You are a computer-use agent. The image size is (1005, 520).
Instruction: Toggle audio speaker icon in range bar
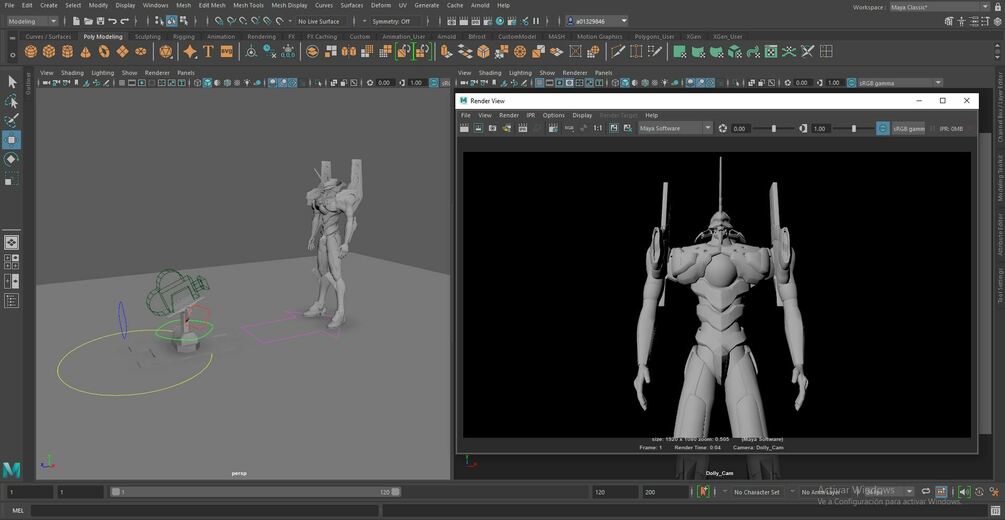tap(964, 492)
